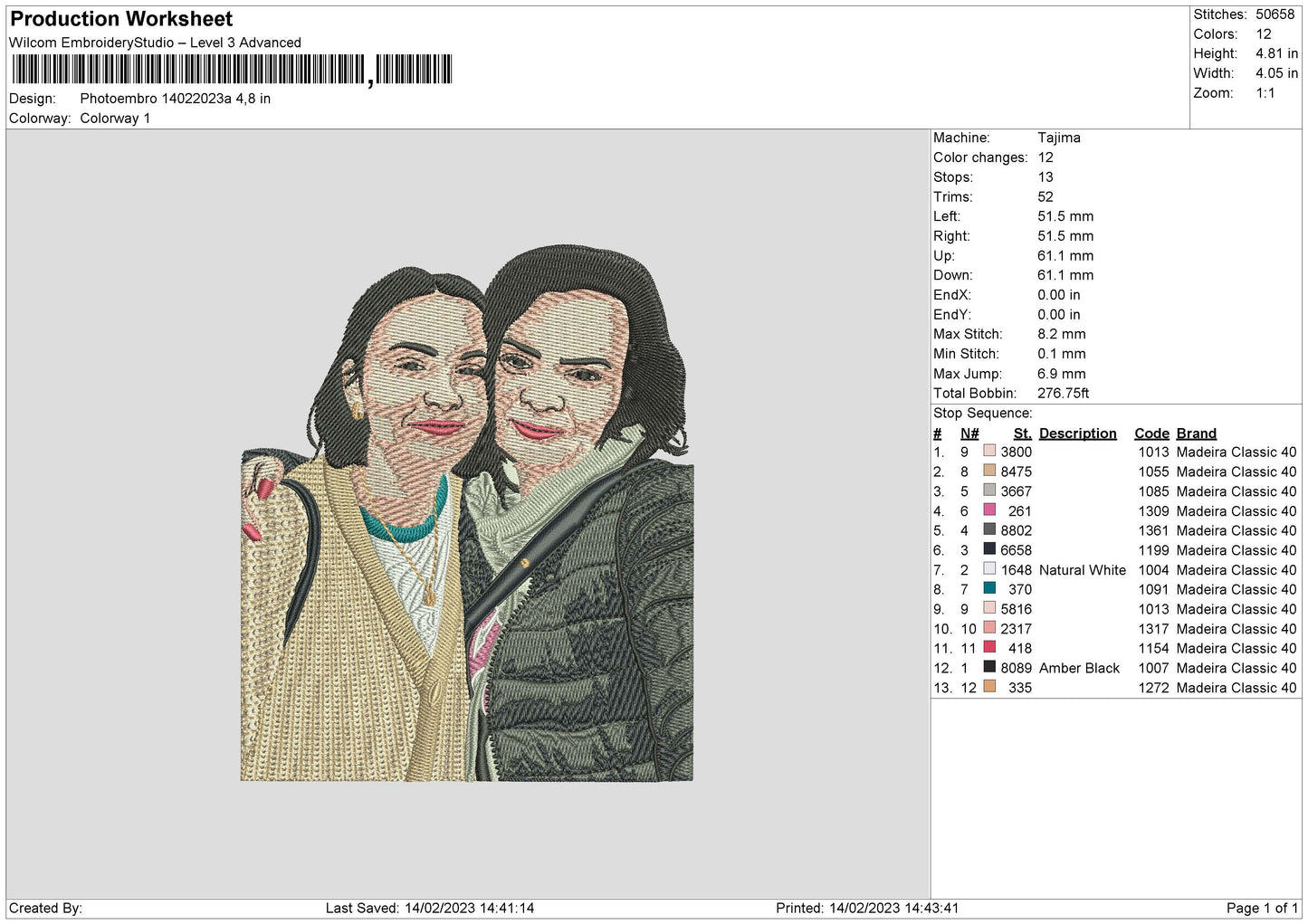
Task: Click the 'Stop Sequence:' label
Action: [x=983, y=414]
